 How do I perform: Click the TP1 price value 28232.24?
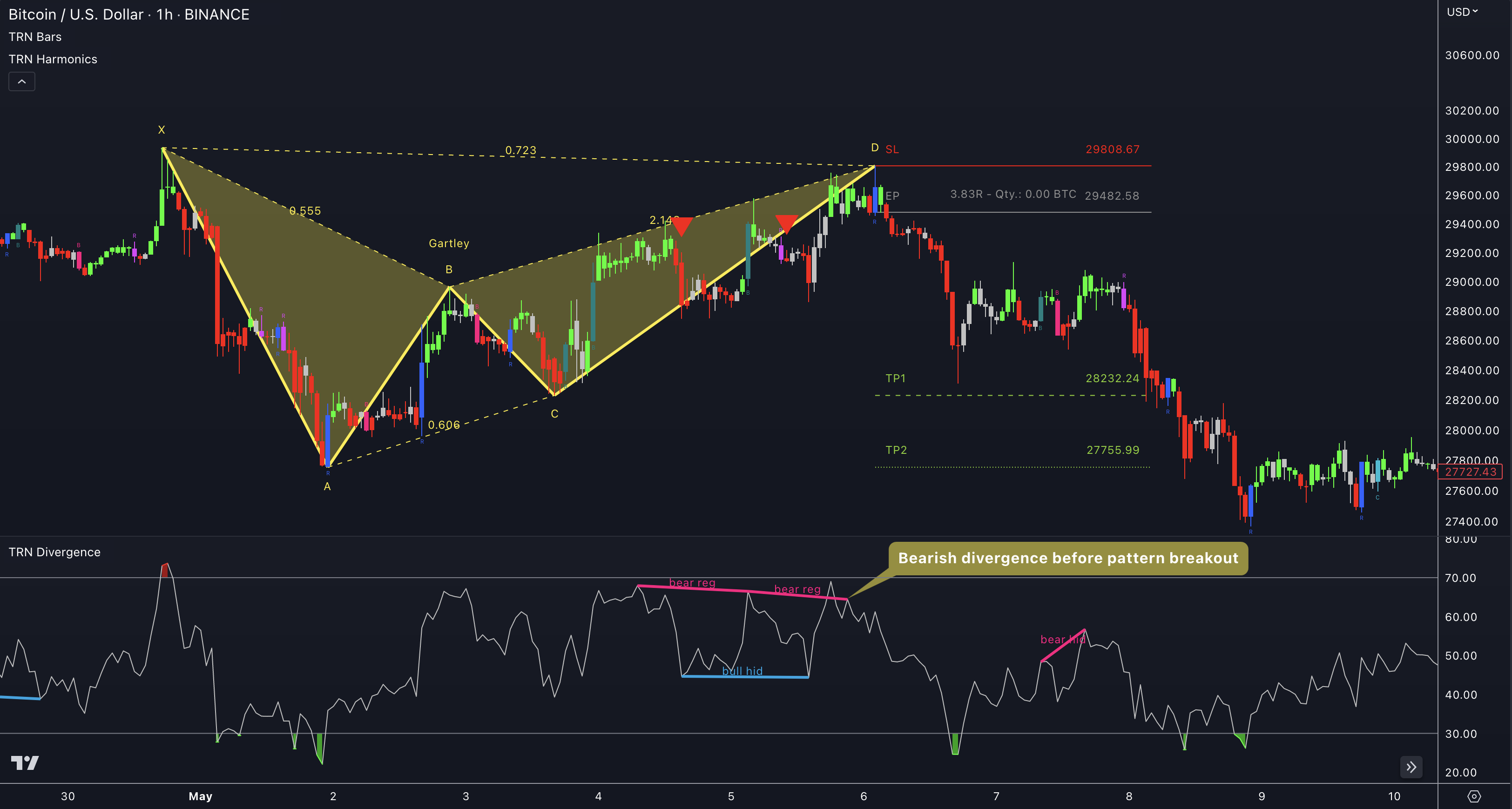(x=1112, y=378)
